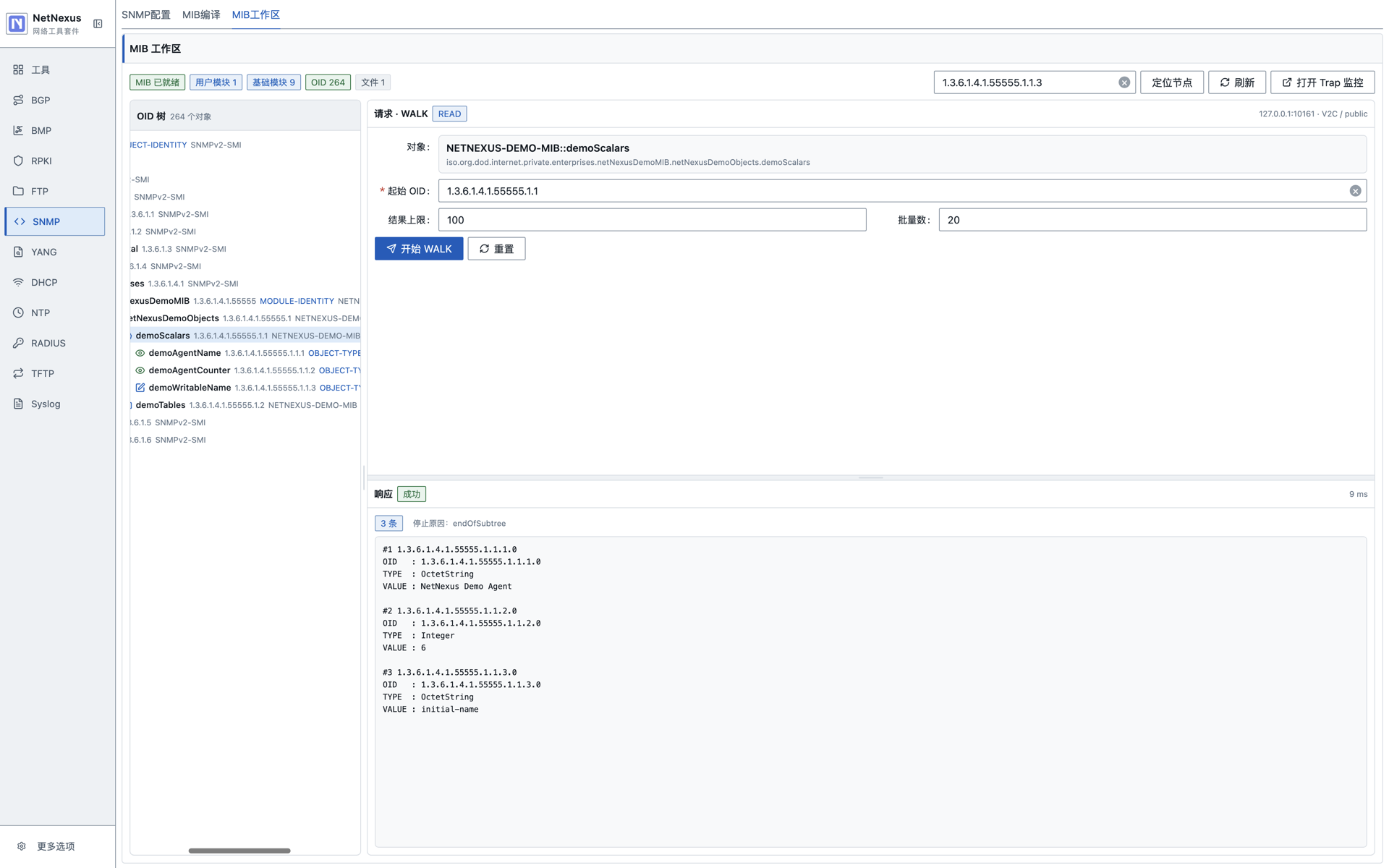Click edit icon of demoWritableName
The width and height of the screenshot is (1389, 868).
[x=140, y=388]
